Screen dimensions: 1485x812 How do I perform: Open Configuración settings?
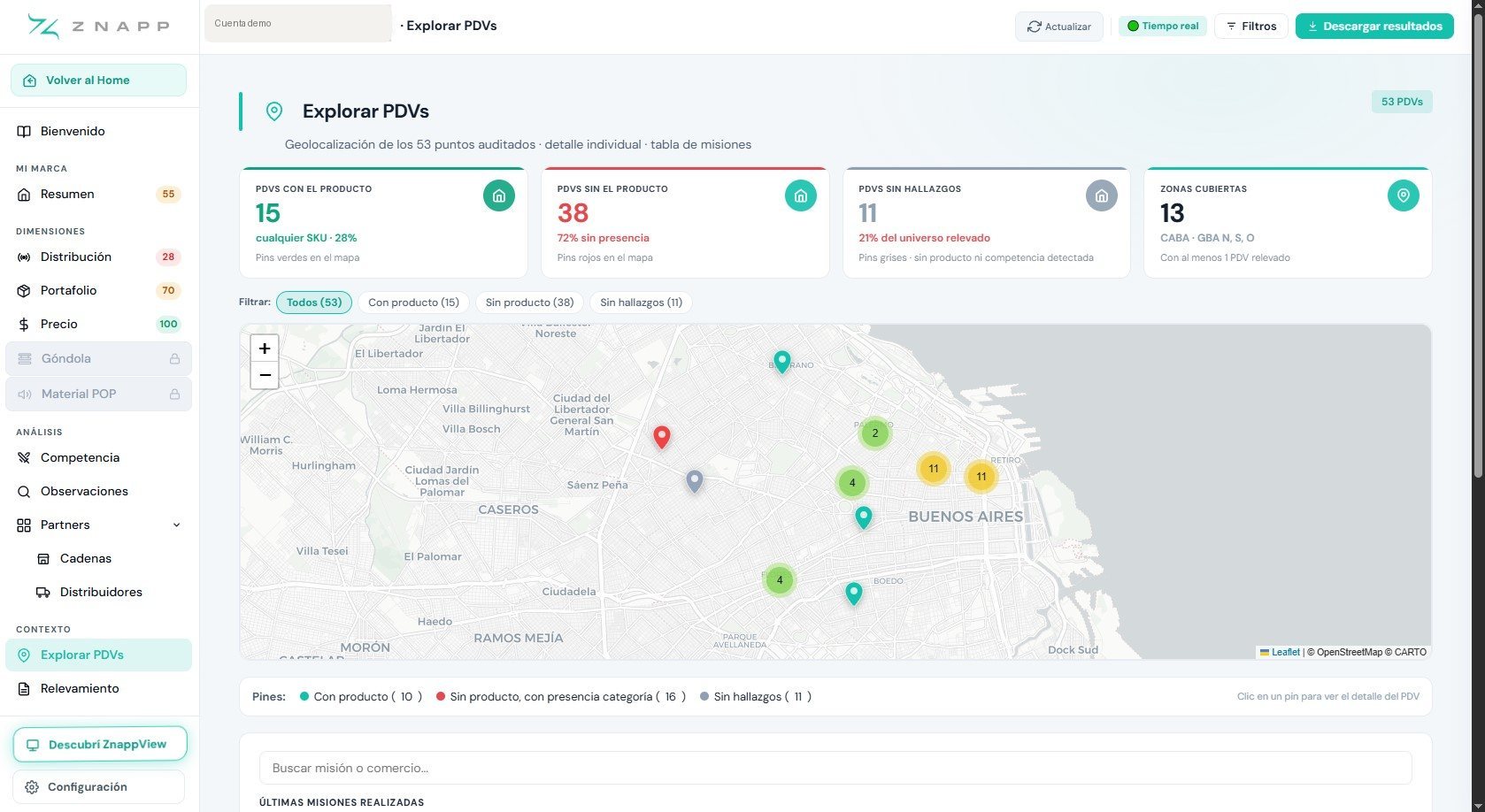click(x=99, y=787)
